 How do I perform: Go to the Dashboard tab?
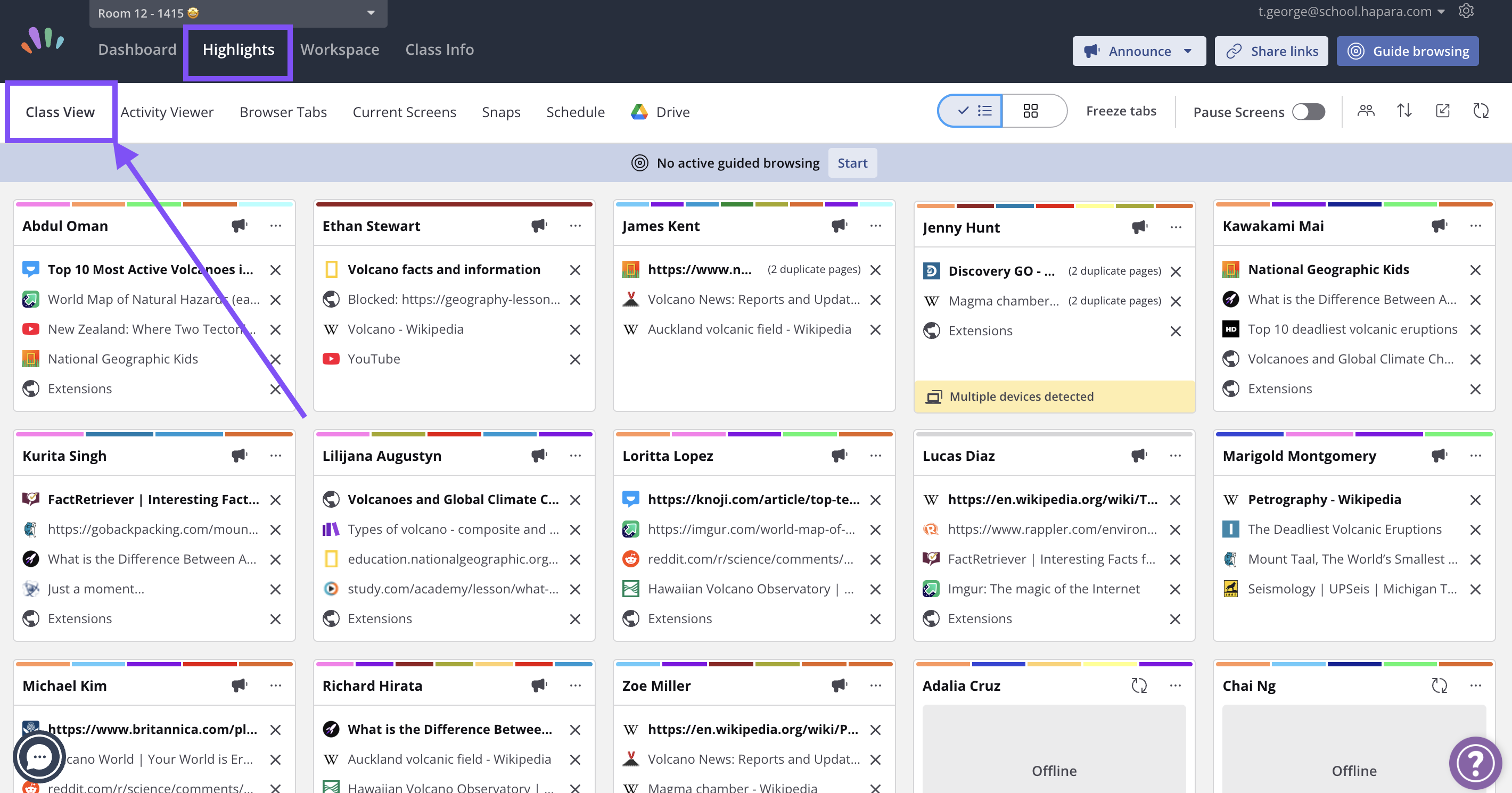coord(137,49)
